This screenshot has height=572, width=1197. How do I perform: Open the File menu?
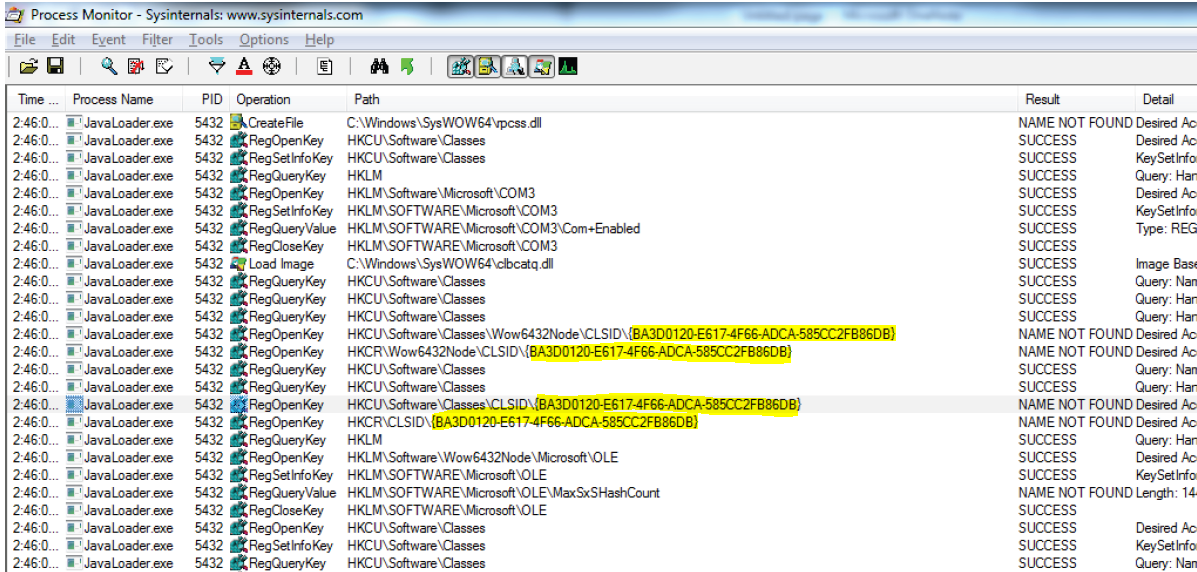tap(25, 40)
